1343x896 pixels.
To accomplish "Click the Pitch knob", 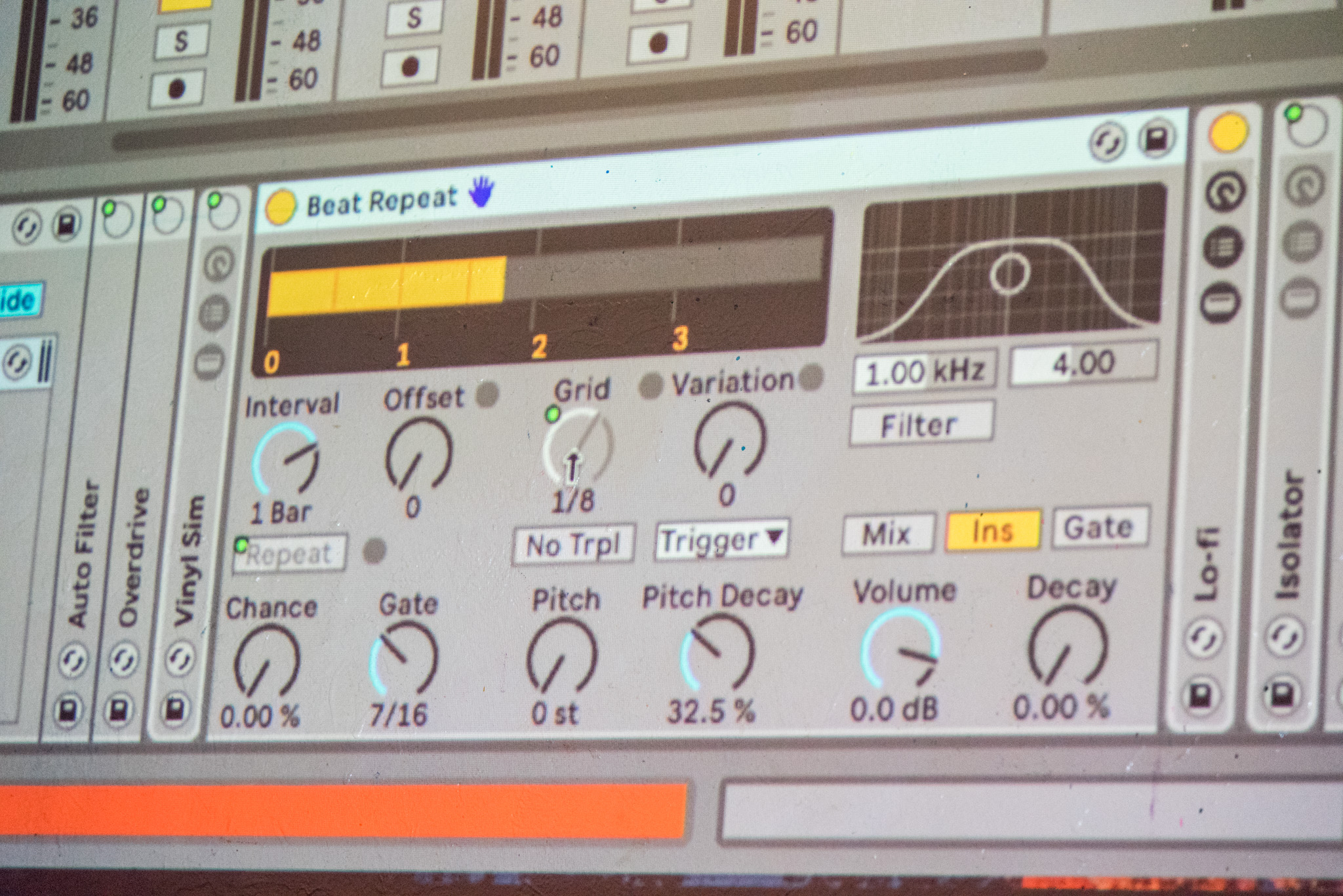I will 562,655.
